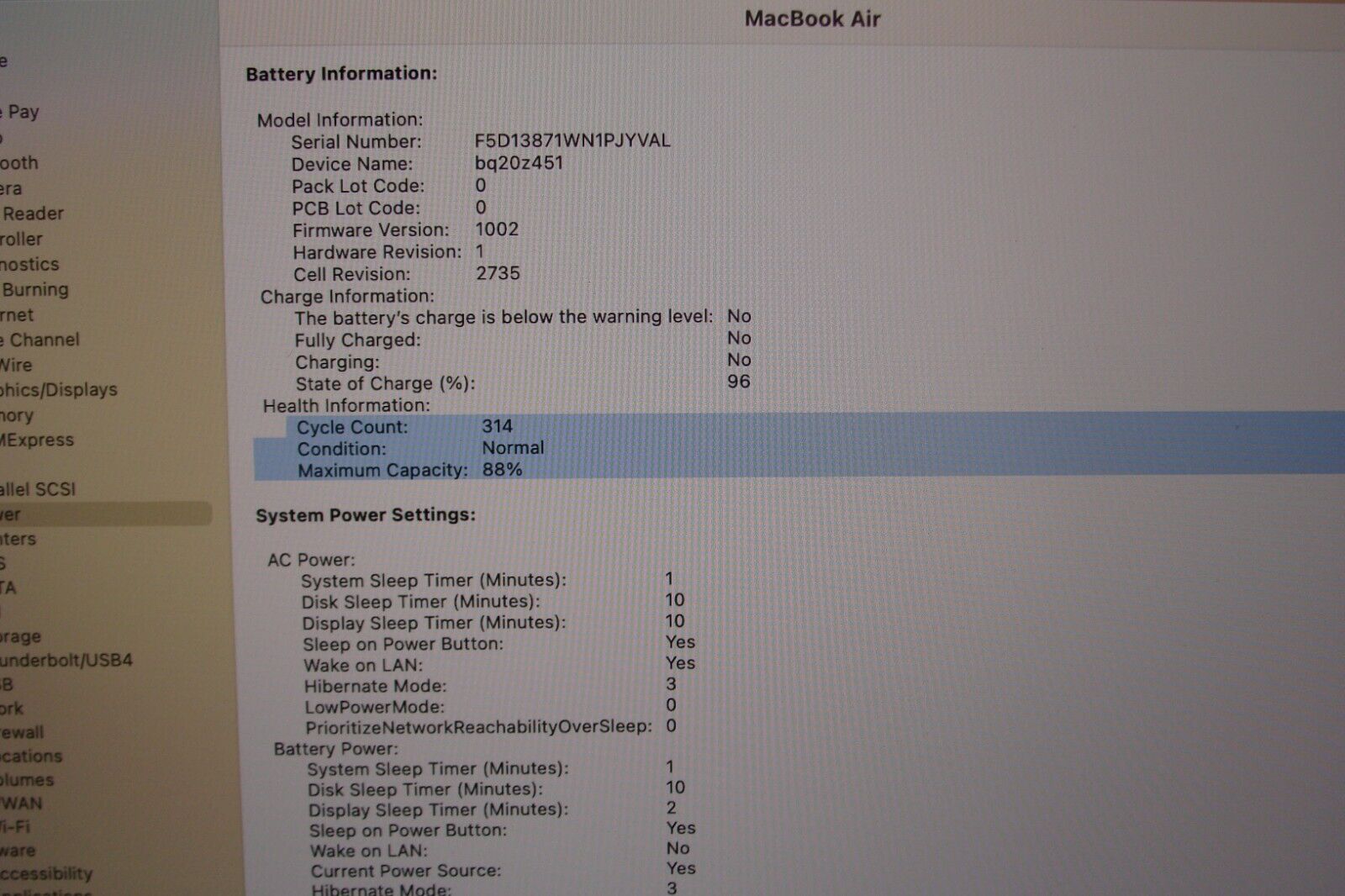Viewport: 1345px width, 896px height.
Task: Click the battery serial number value
Action: [572, 141]
